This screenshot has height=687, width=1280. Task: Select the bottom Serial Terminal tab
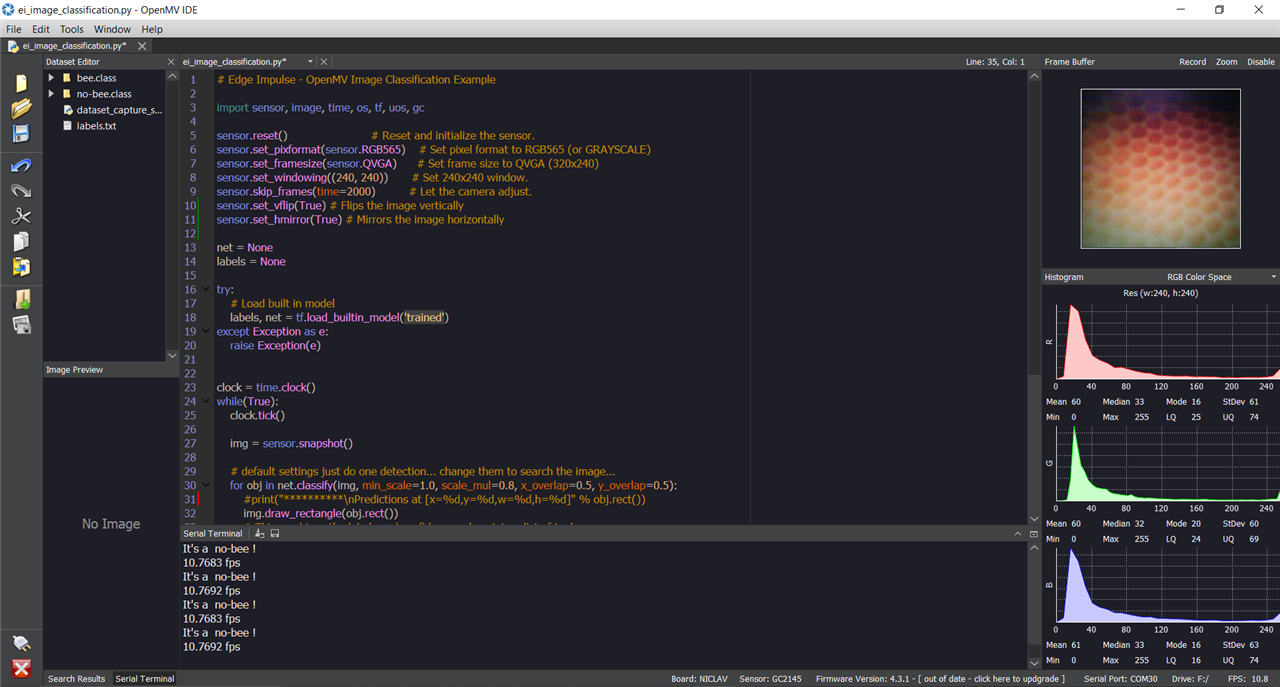[145, 679]
